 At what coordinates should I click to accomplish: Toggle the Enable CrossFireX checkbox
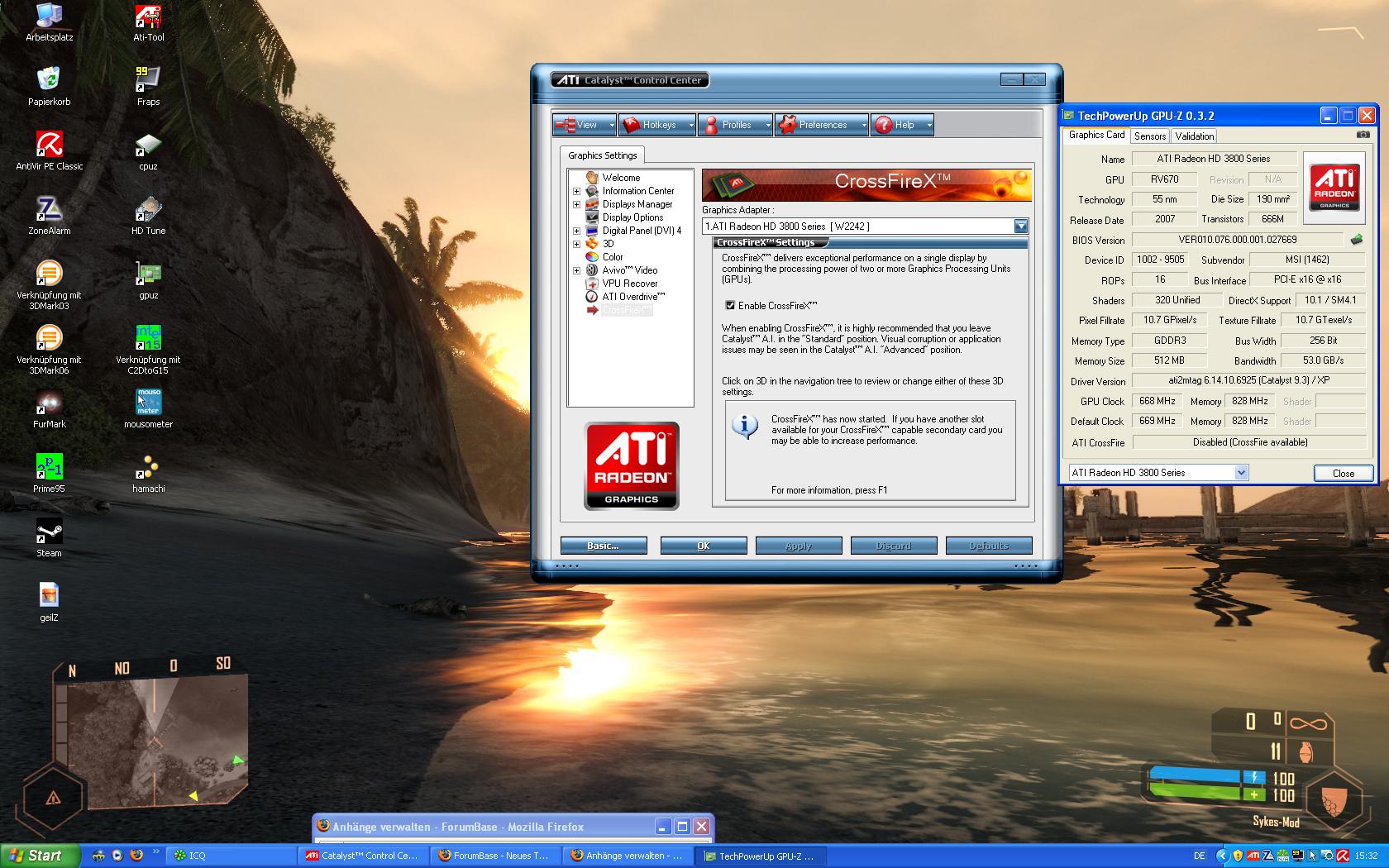(x=730, y=305)
